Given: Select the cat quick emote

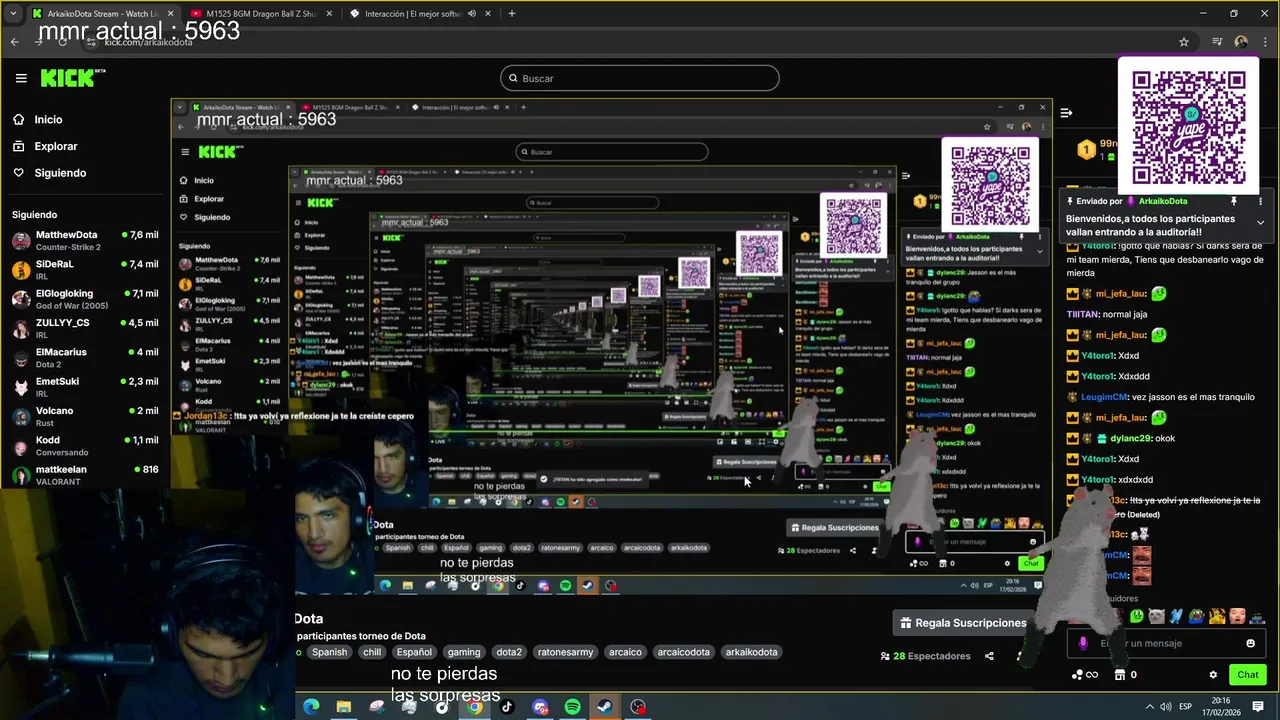Looking at the screenshot, I should (x=1157, y=616).
